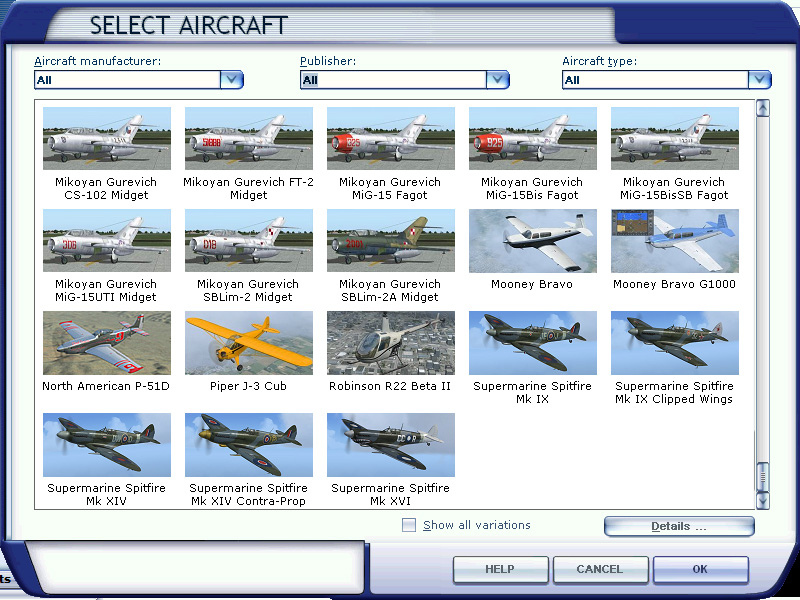800x600 pixels.
Task: Select the Robinson R22 Beta II helicopter
Action: point(390,342)
